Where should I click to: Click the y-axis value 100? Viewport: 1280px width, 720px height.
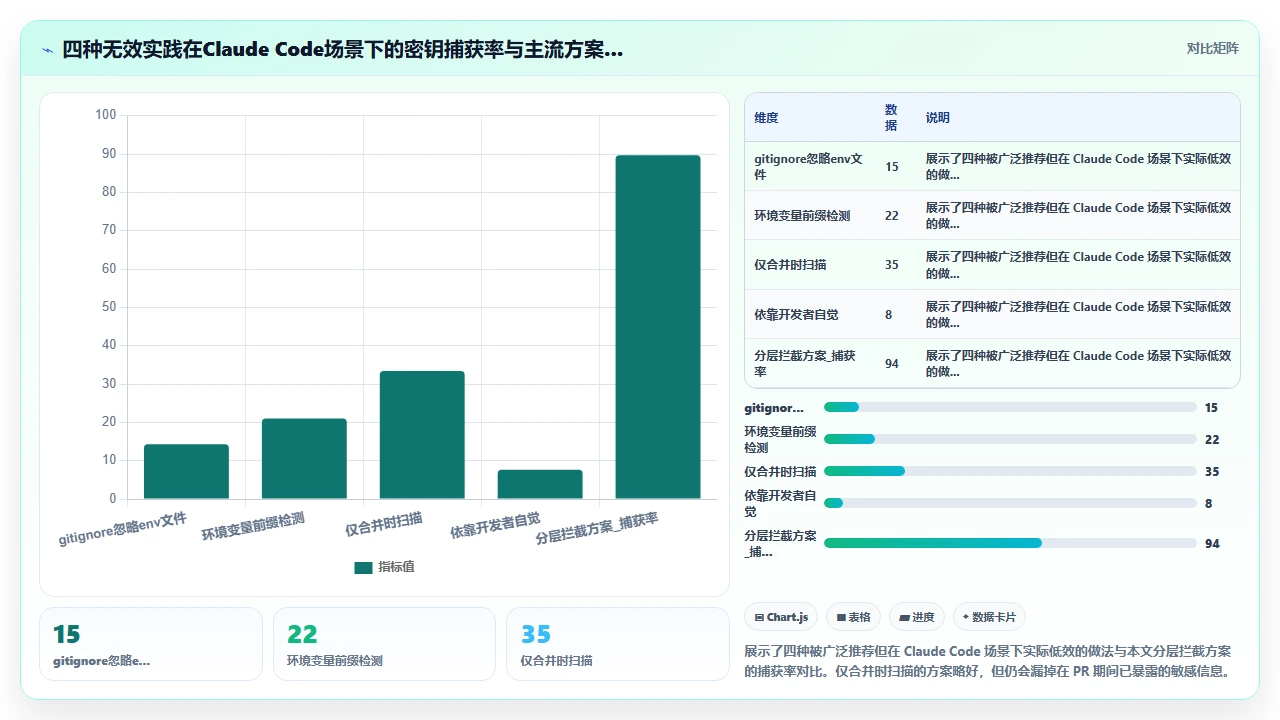[x=105, y=115]
